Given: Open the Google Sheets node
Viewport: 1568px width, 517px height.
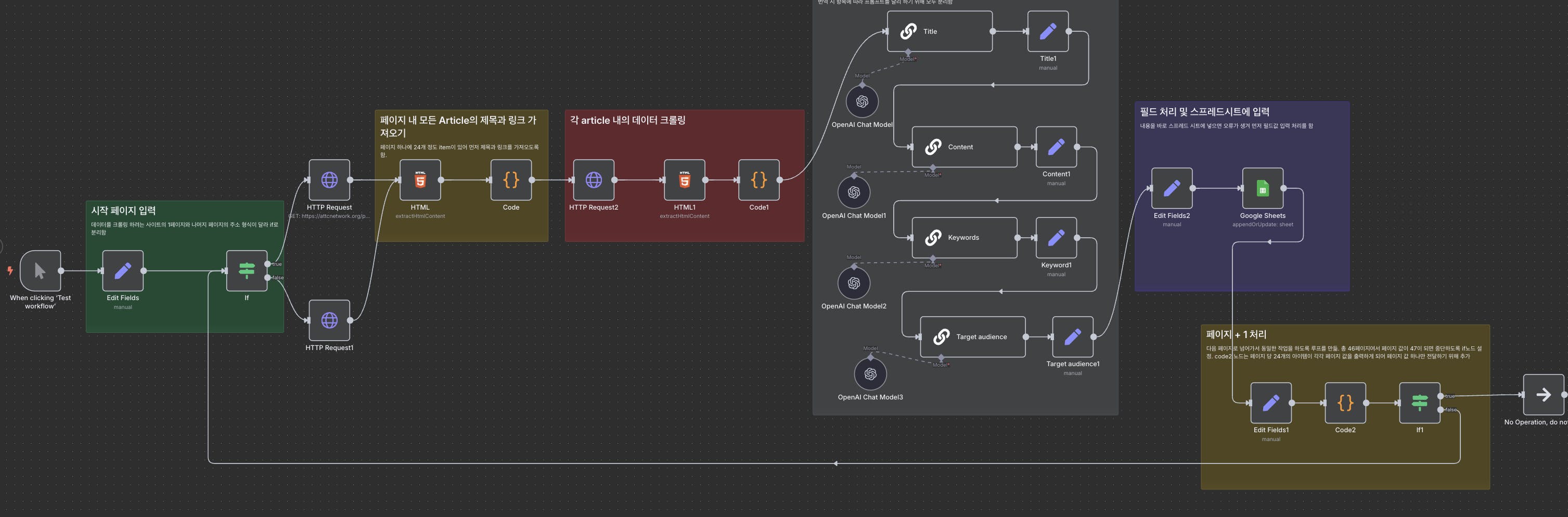Looking at the screenshot, I should (x=1263, y=188).
